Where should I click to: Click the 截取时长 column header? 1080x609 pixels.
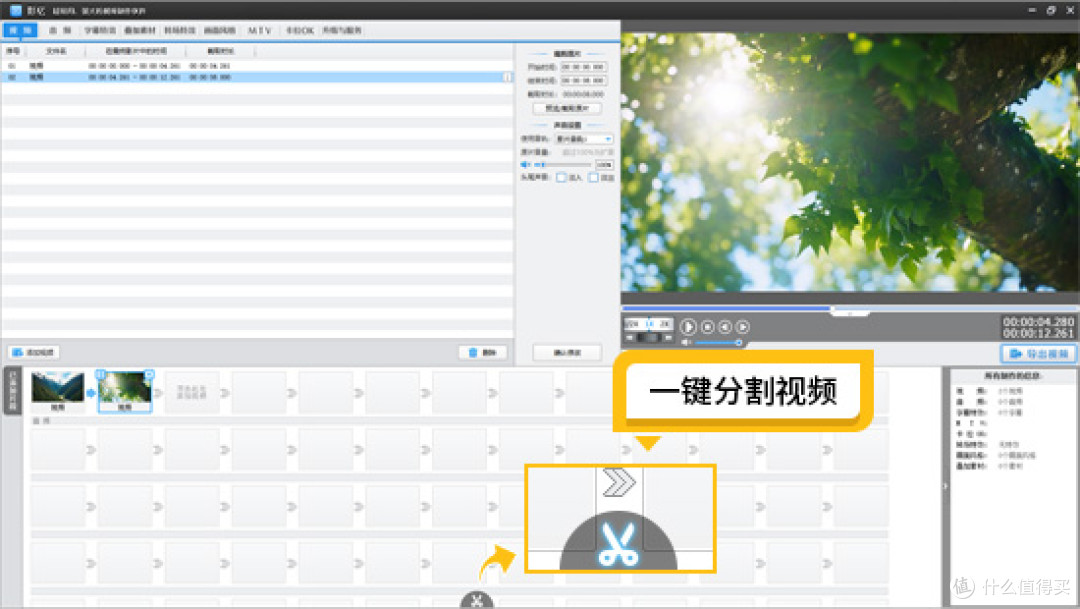tap(220, 51)
